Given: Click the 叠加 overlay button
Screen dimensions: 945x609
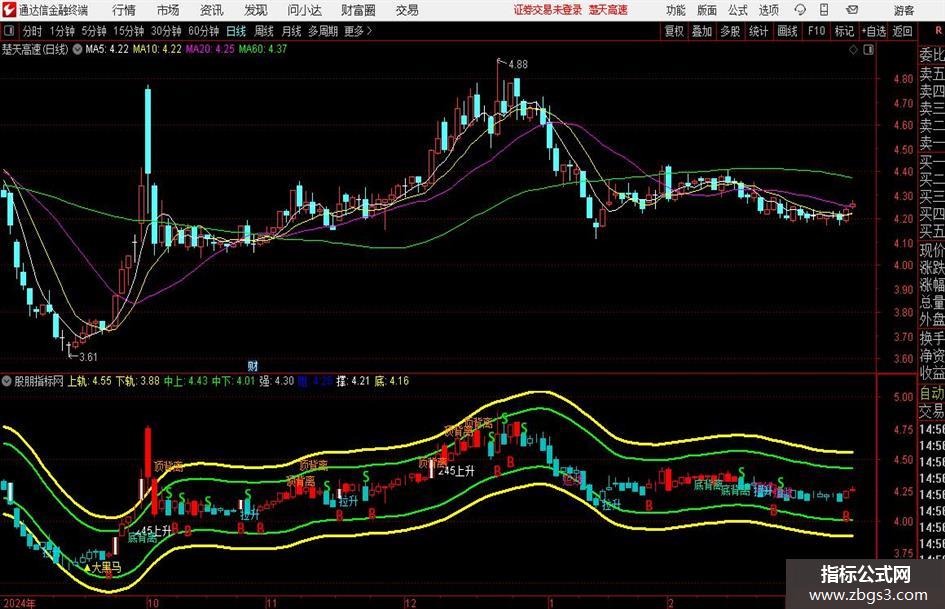Looking at the screenshot, I should (x=702, y=31).
